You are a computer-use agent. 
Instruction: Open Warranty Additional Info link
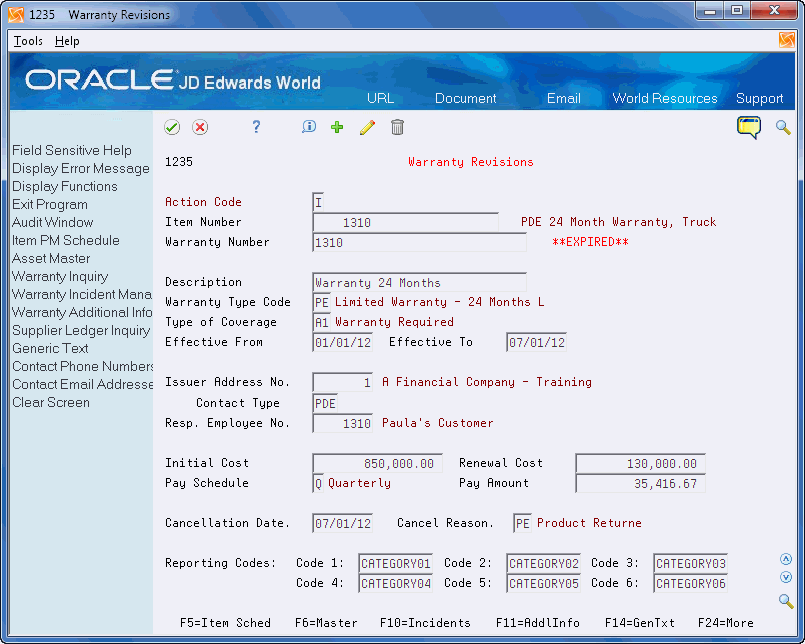pos(82,312)
